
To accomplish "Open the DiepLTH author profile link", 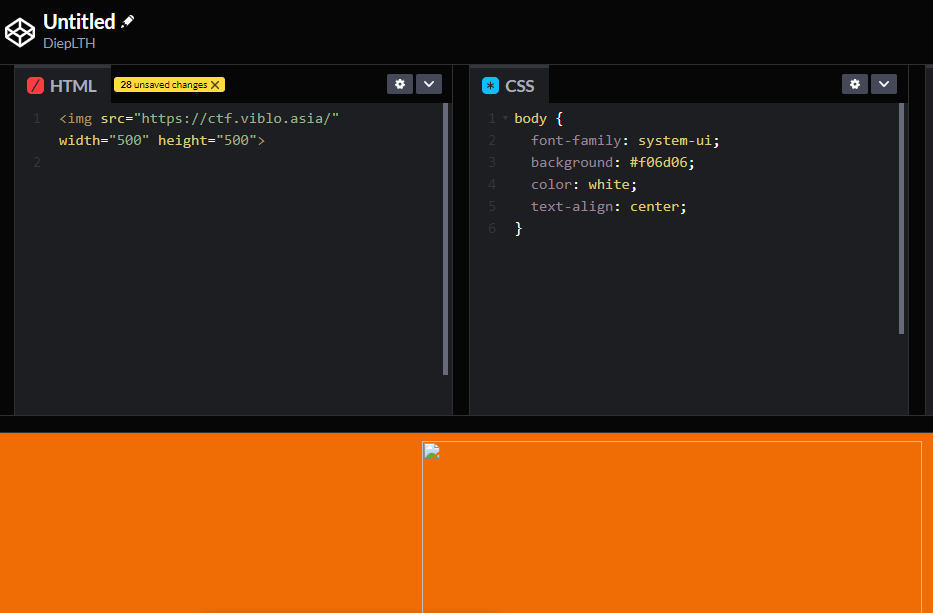I will point(69,43).
